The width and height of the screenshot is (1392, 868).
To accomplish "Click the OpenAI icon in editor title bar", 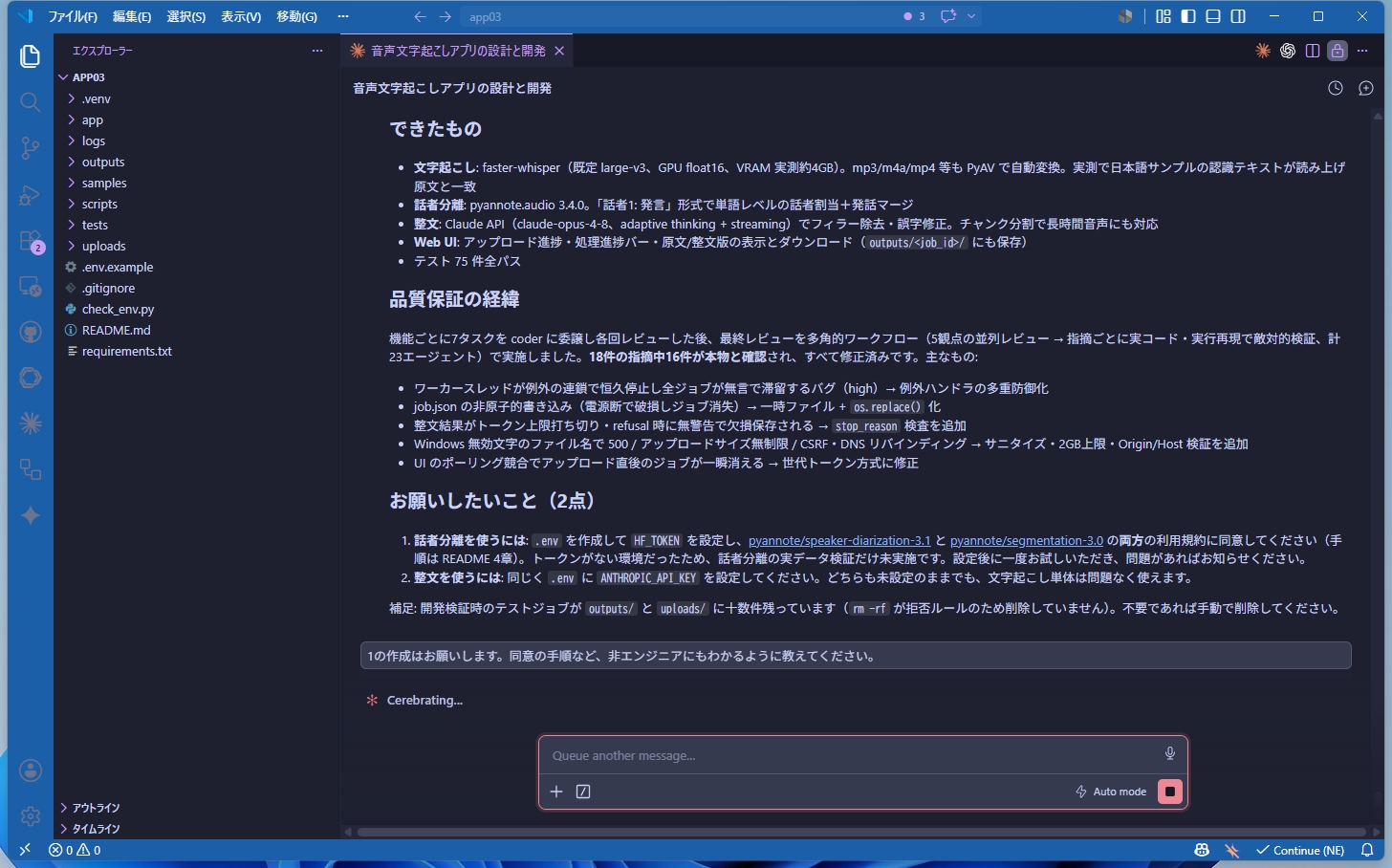I will 1288,51.
